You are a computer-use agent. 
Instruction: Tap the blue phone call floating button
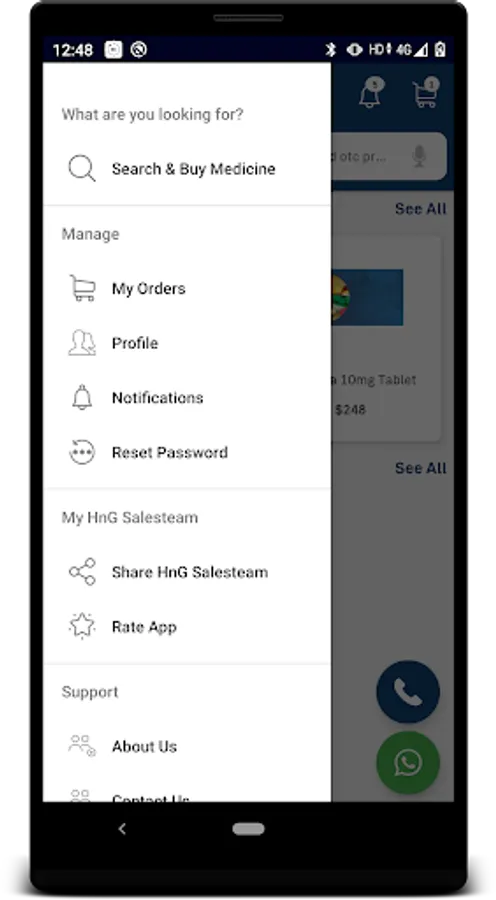[408, 692]
